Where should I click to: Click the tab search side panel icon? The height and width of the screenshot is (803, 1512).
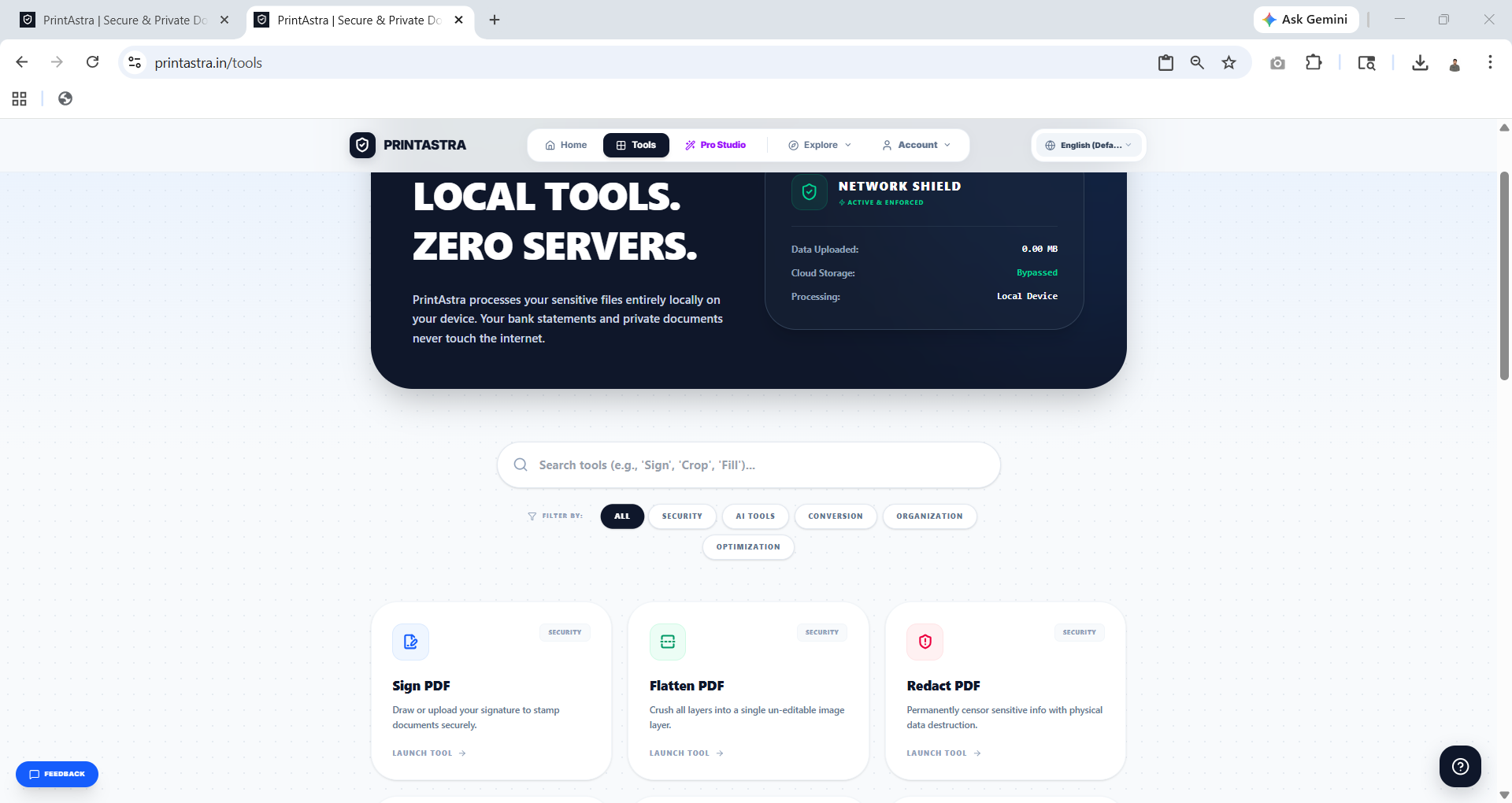1366,62
